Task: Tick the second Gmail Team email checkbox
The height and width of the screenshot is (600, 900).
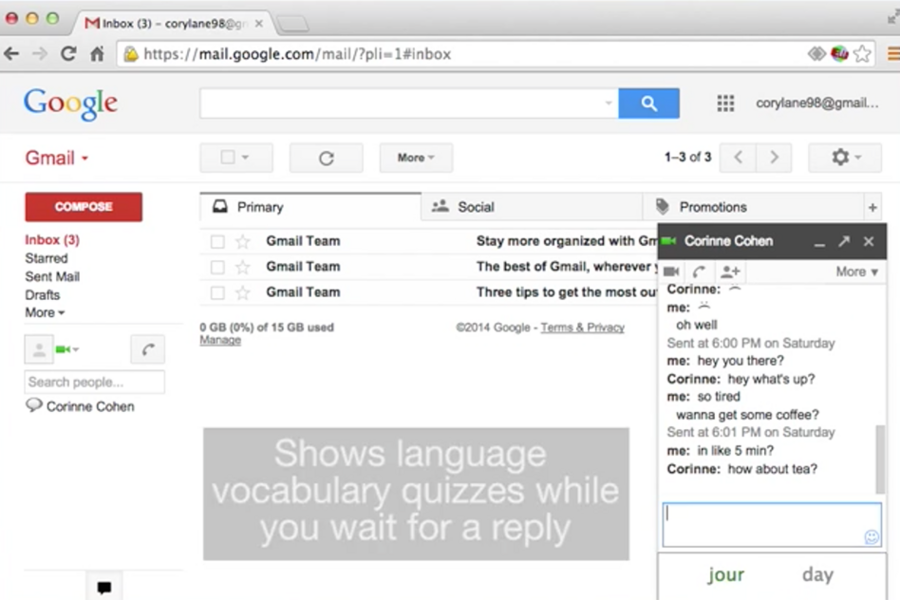Action: pyautogui.click(x=218, y=267)
